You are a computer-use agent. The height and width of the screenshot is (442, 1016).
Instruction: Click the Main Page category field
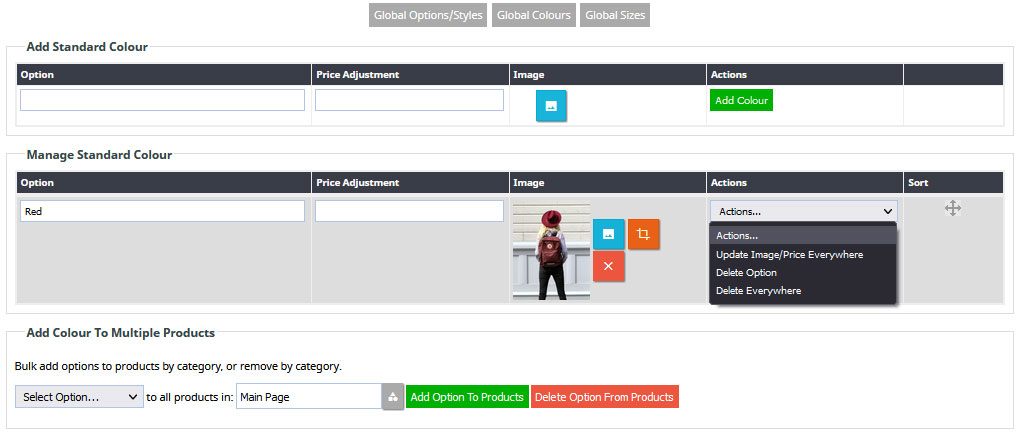coord(309,397)
